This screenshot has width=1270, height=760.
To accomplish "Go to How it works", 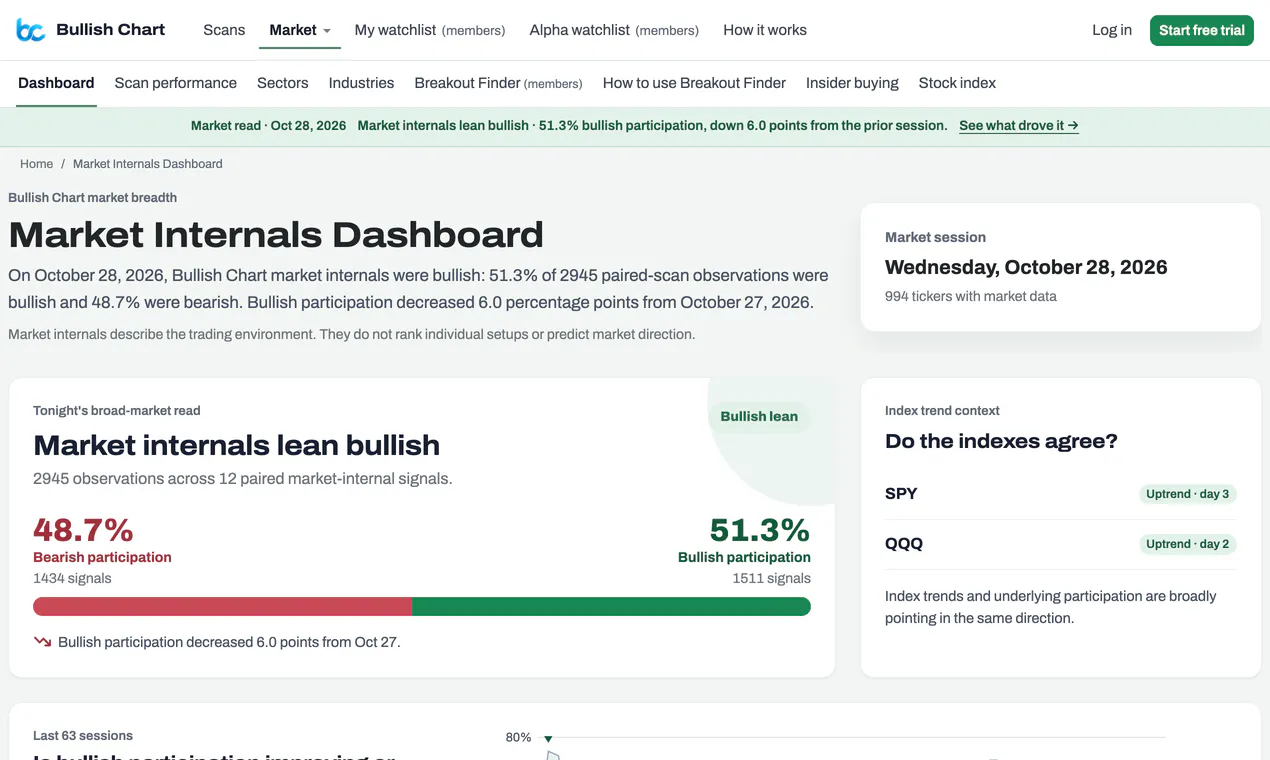I will [x=765, y=30].
